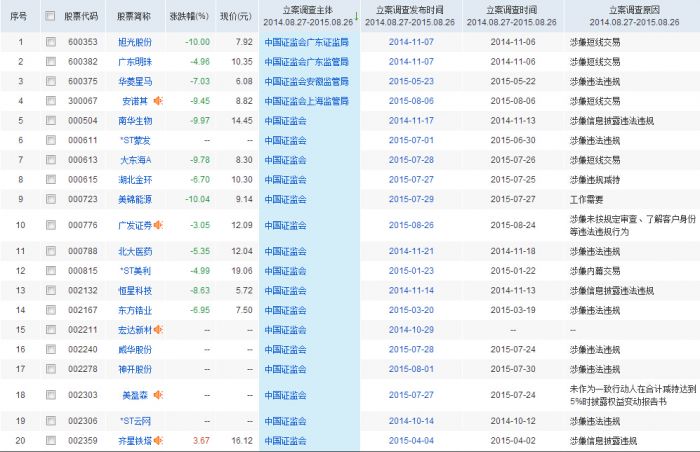Click the speaker icon next to *ST美利
The width and height of the screenshot is (700, 452).
(157, 271)
